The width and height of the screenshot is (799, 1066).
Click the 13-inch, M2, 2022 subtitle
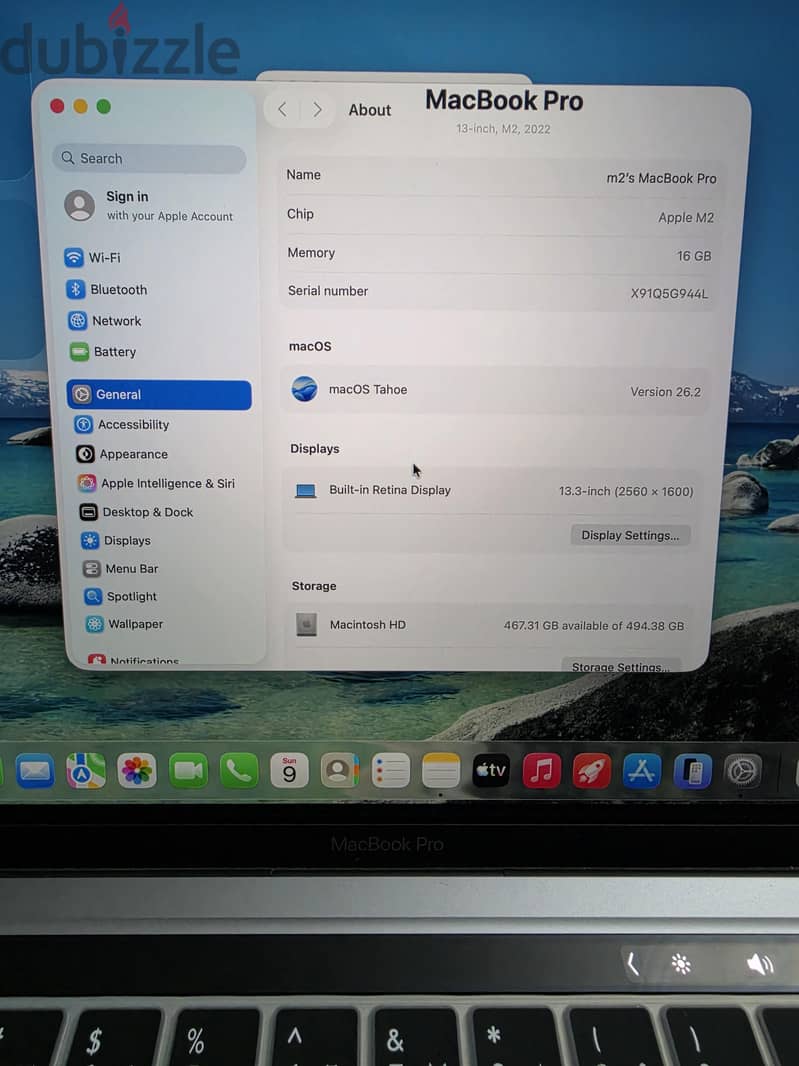tap(503, 128)
